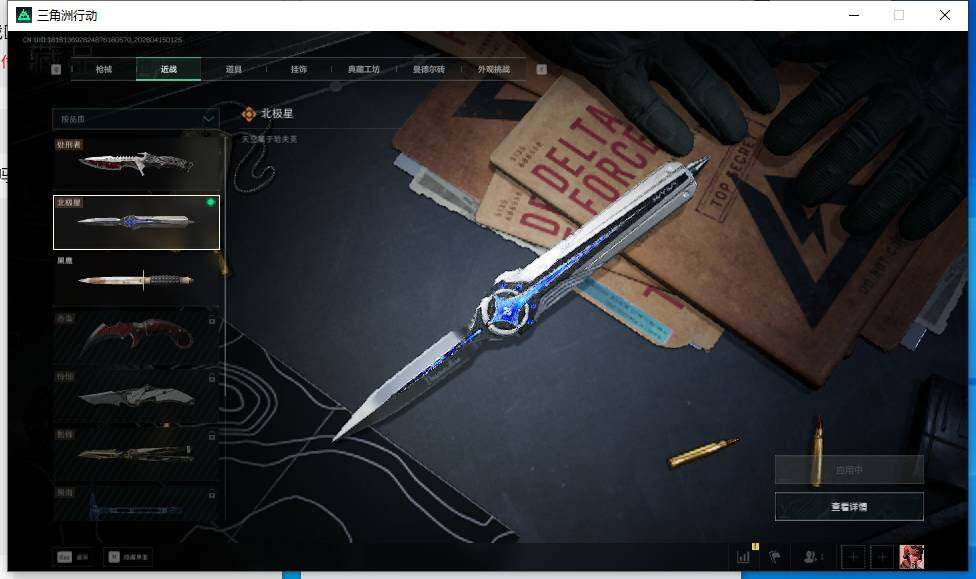
Task: Click the flag icon in the bottom bar
Action: (775, 557)
